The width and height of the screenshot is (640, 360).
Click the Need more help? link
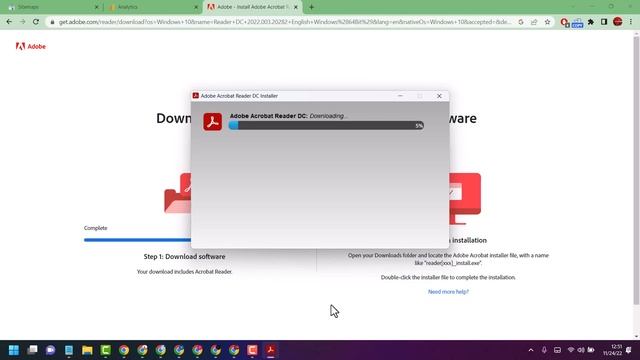tap(448, 291)
